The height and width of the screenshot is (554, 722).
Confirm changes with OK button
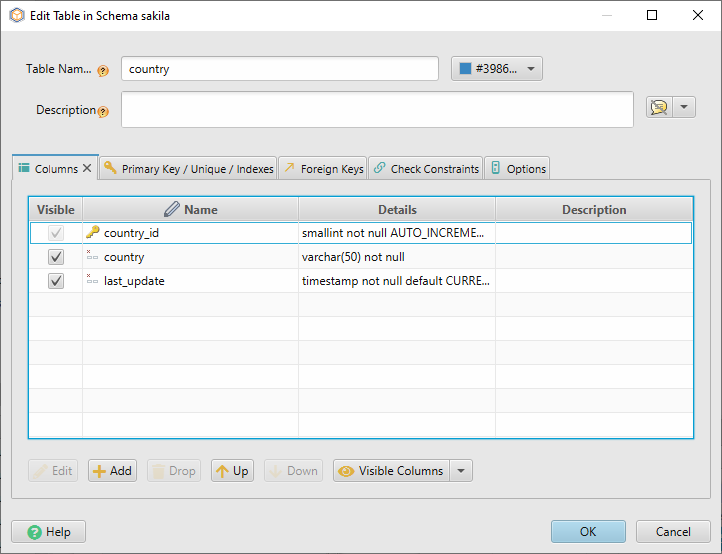point(588,531)
